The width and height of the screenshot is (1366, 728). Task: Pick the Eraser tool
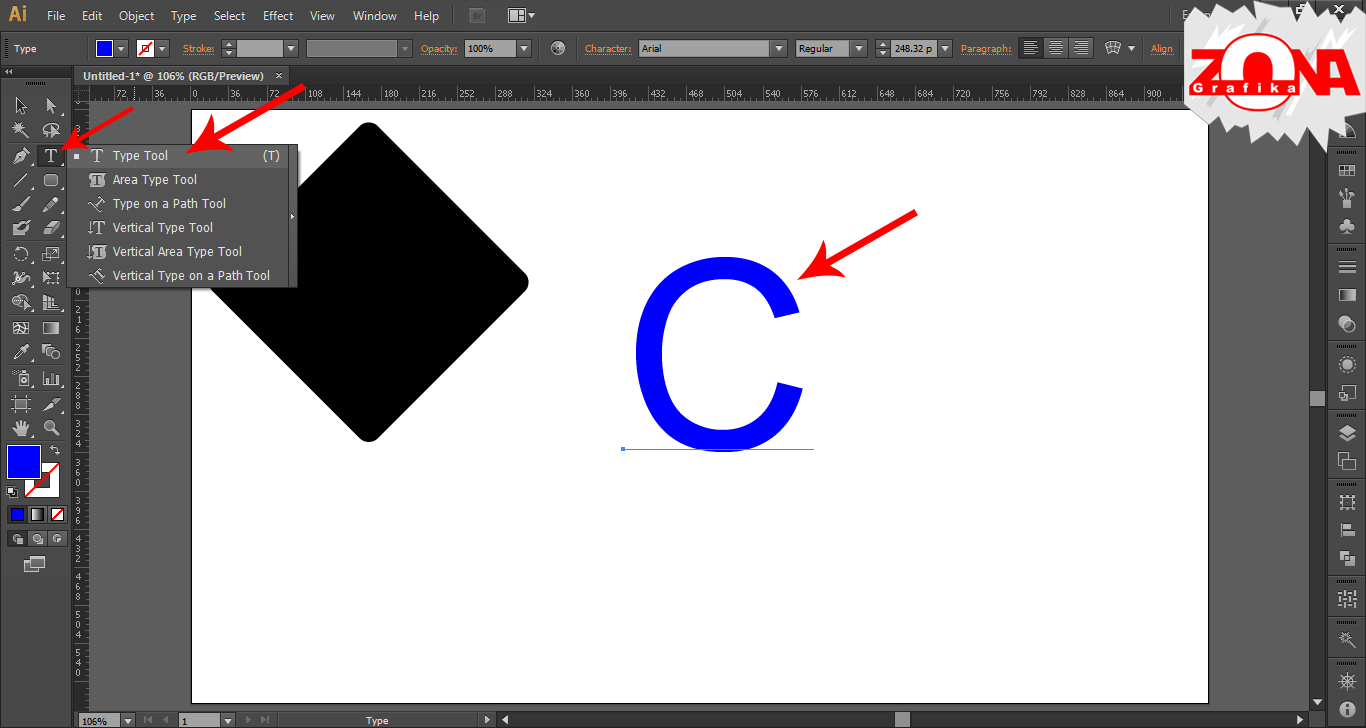[x=51, y=228]
